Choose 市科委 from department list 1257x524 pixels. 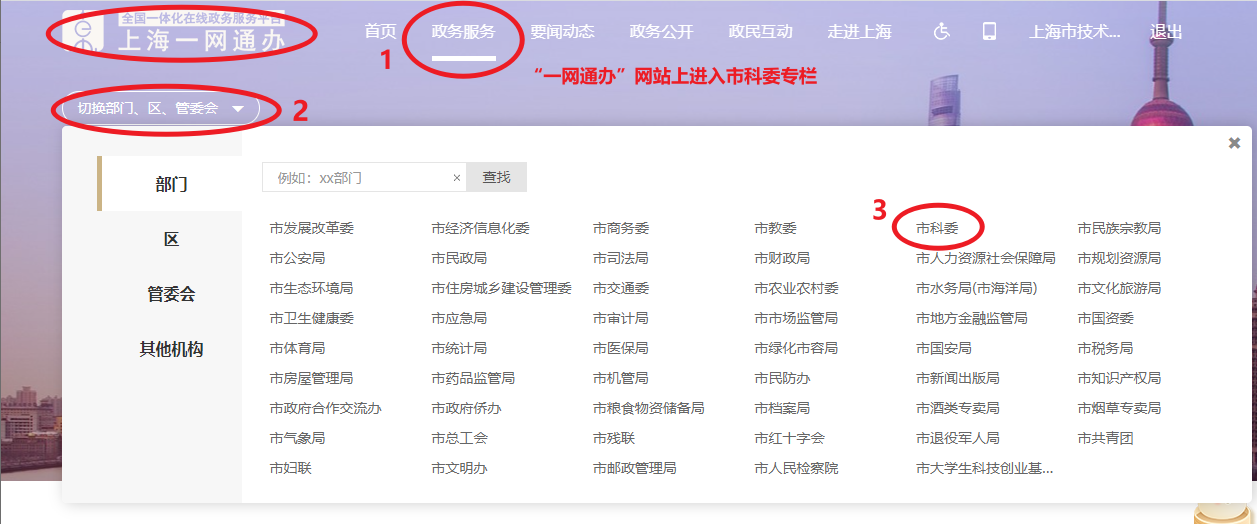[937, 228]
